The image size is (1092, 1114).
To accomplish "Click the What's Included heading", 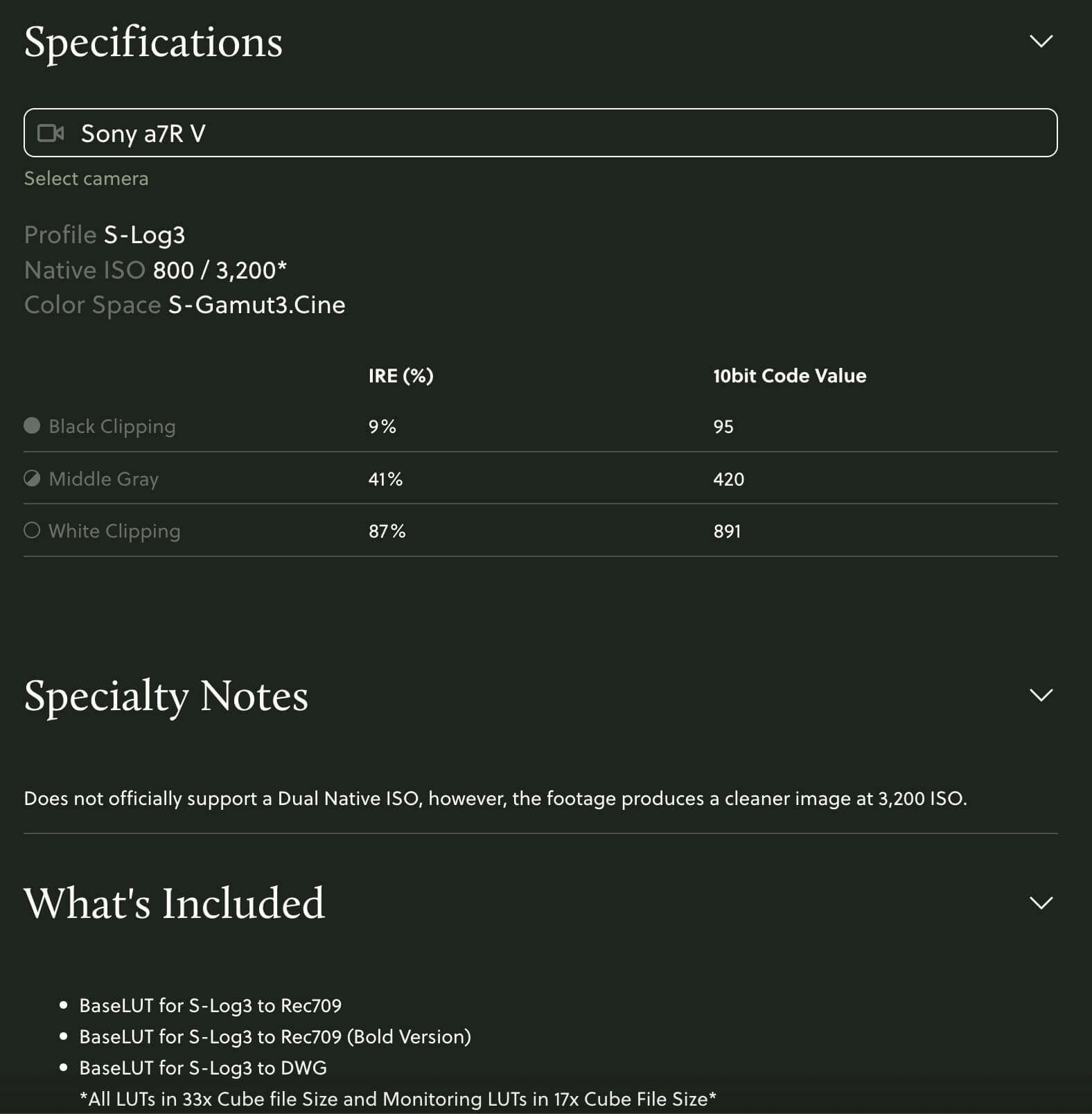I will pyautogui.click(x=174, y=903).
